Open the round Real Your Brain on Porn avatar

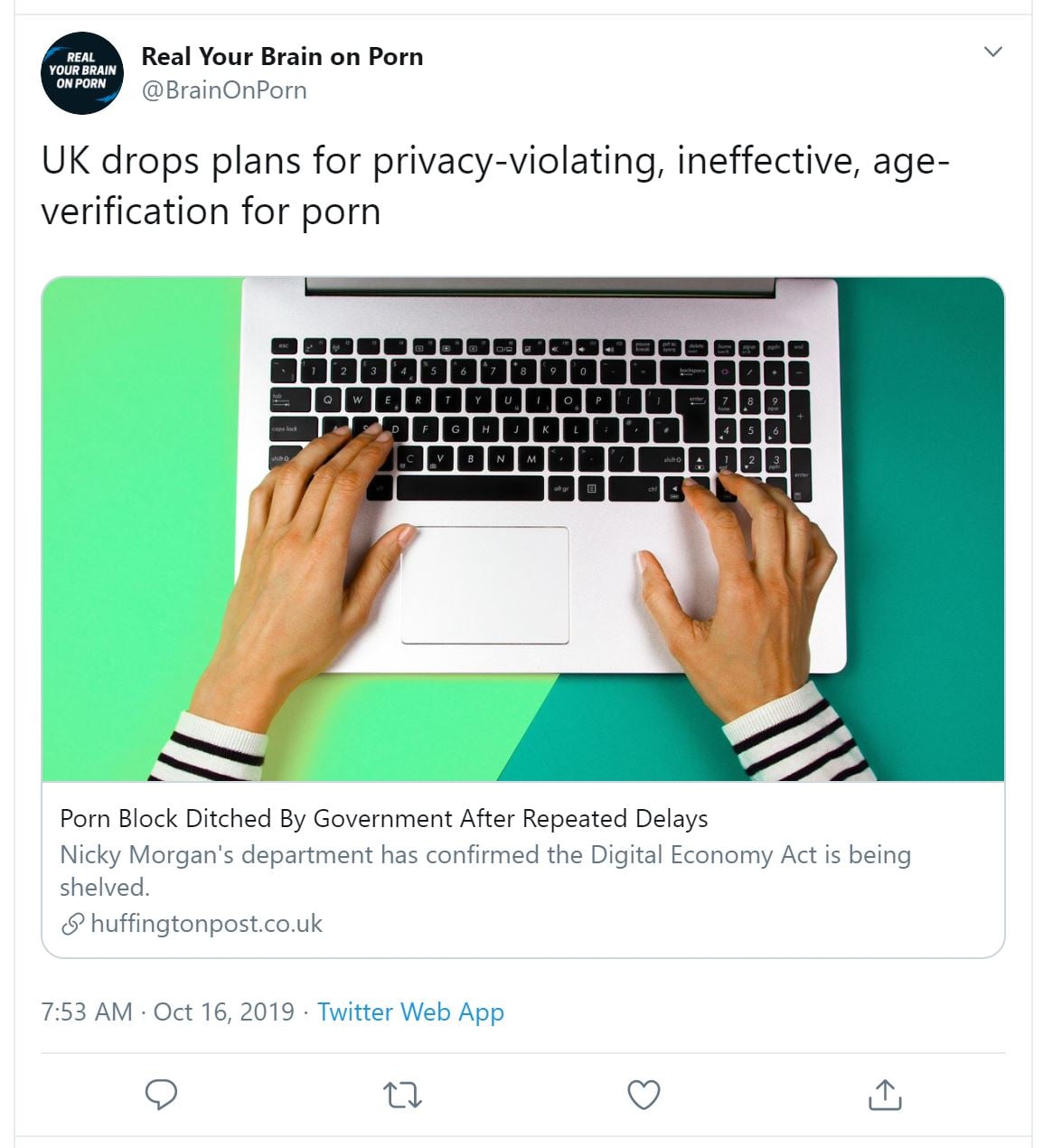(x=82, y=73)
